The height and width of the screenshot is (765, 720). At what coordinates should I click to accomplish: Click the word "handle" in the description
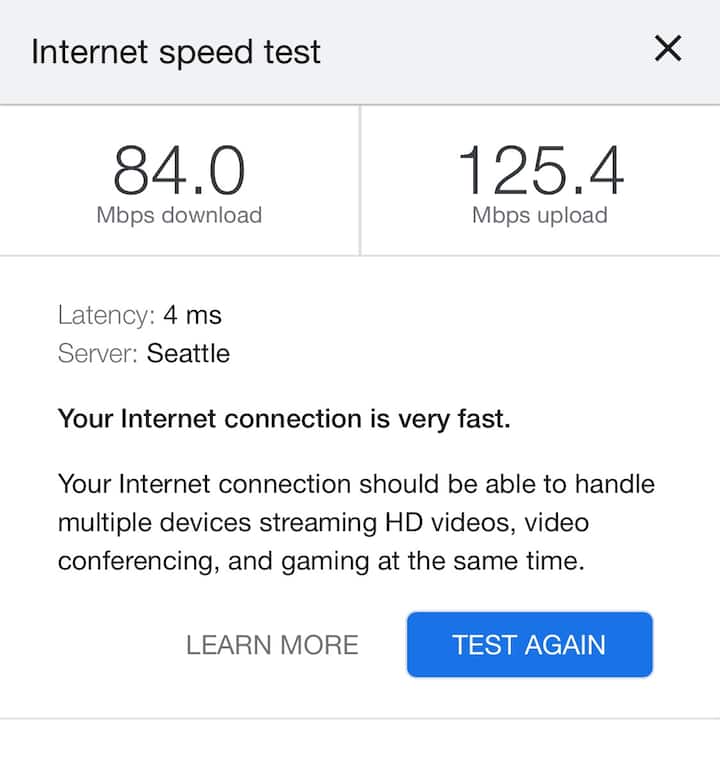[x=618, y=484]
